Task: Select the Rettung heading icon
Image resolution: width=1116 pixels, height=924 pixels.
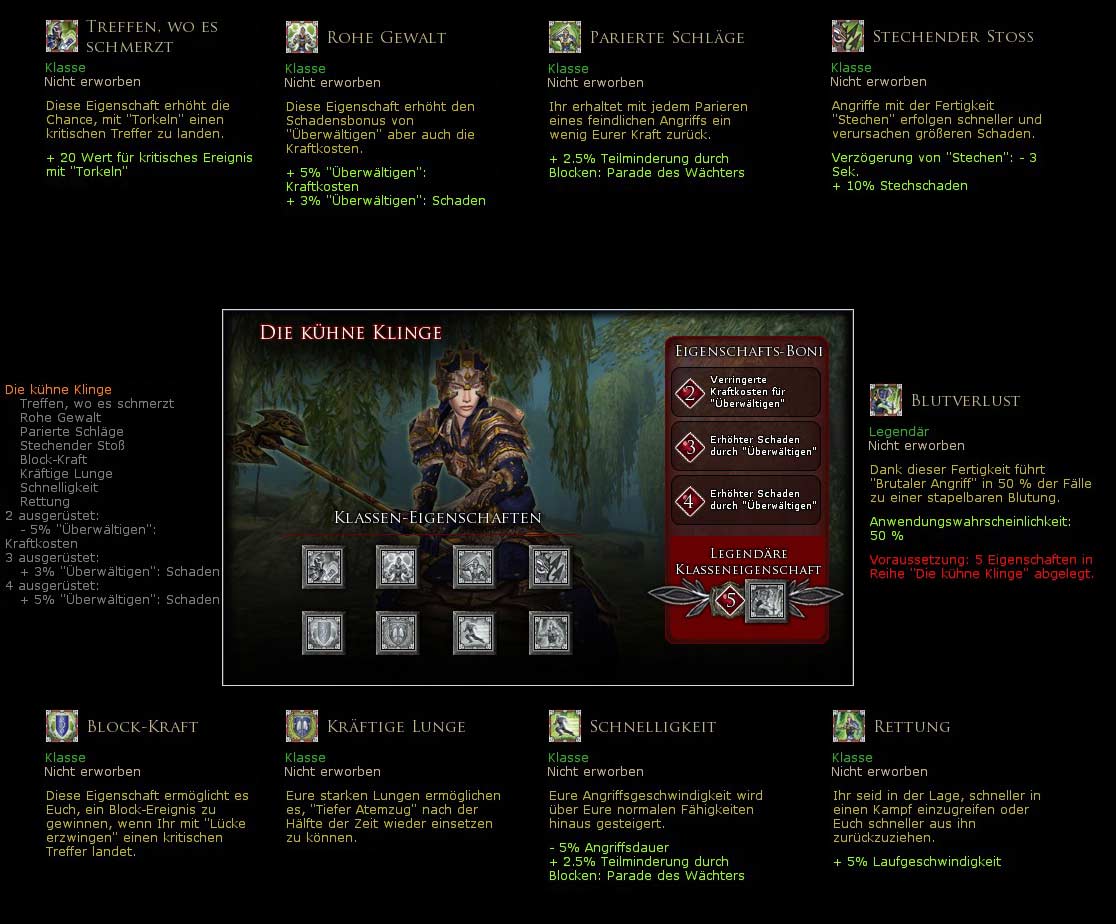Action: click(848, 726)
